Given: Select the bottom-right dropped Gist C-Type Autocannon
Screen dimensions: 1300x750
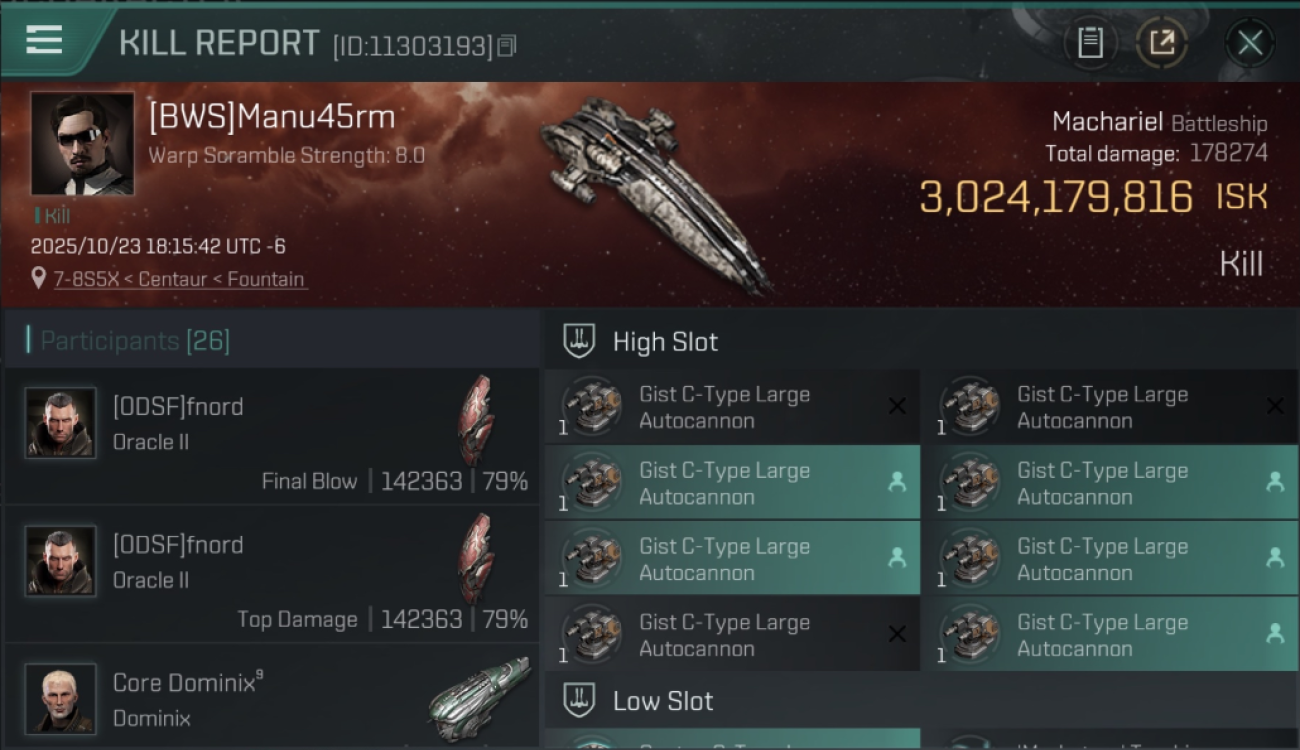Looking at the screenshot, I should pos(1109,635).
